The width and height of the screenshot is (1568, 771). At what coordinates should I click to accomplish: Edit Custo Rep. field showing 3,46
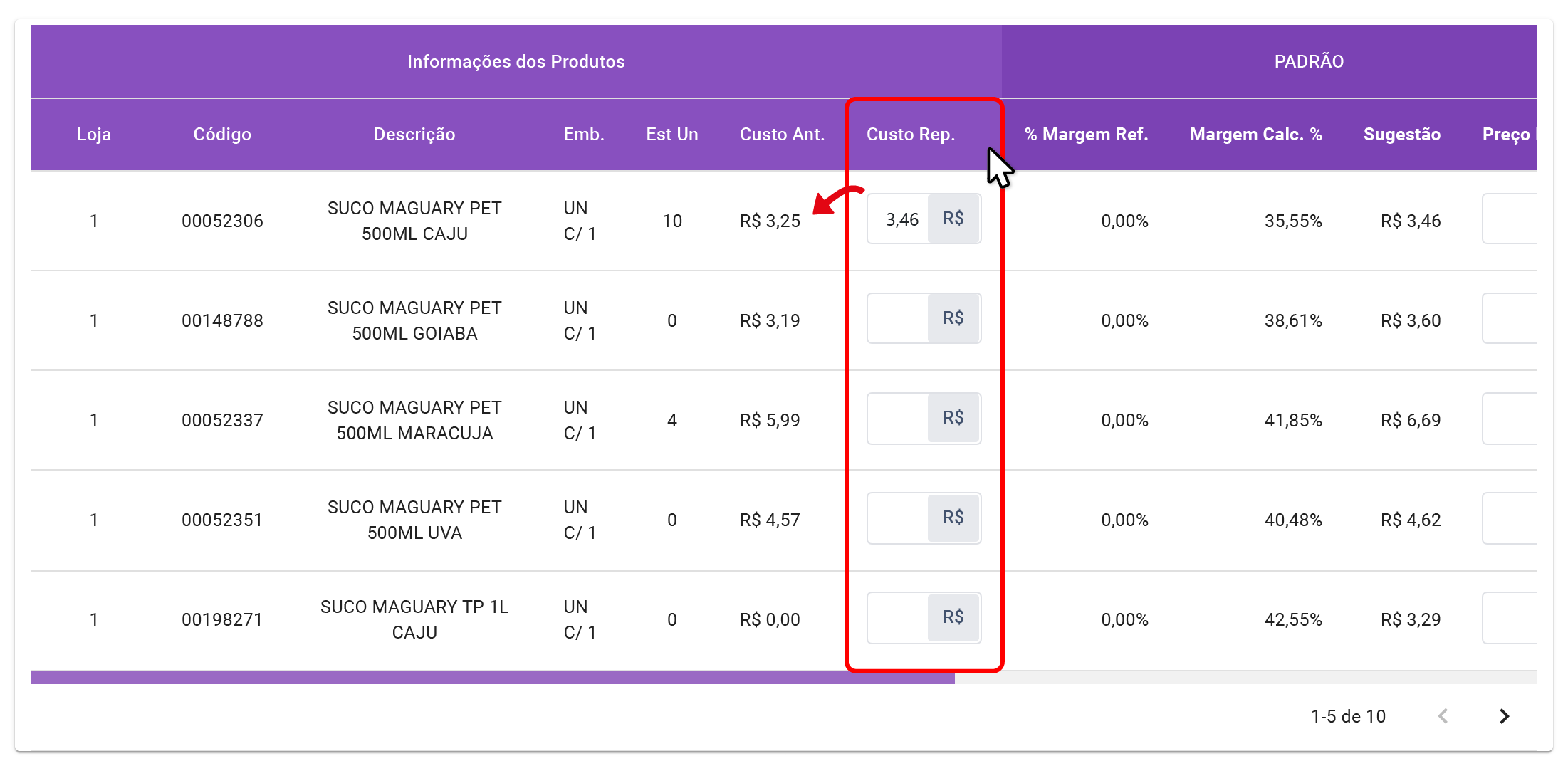[x=899, y=219]
